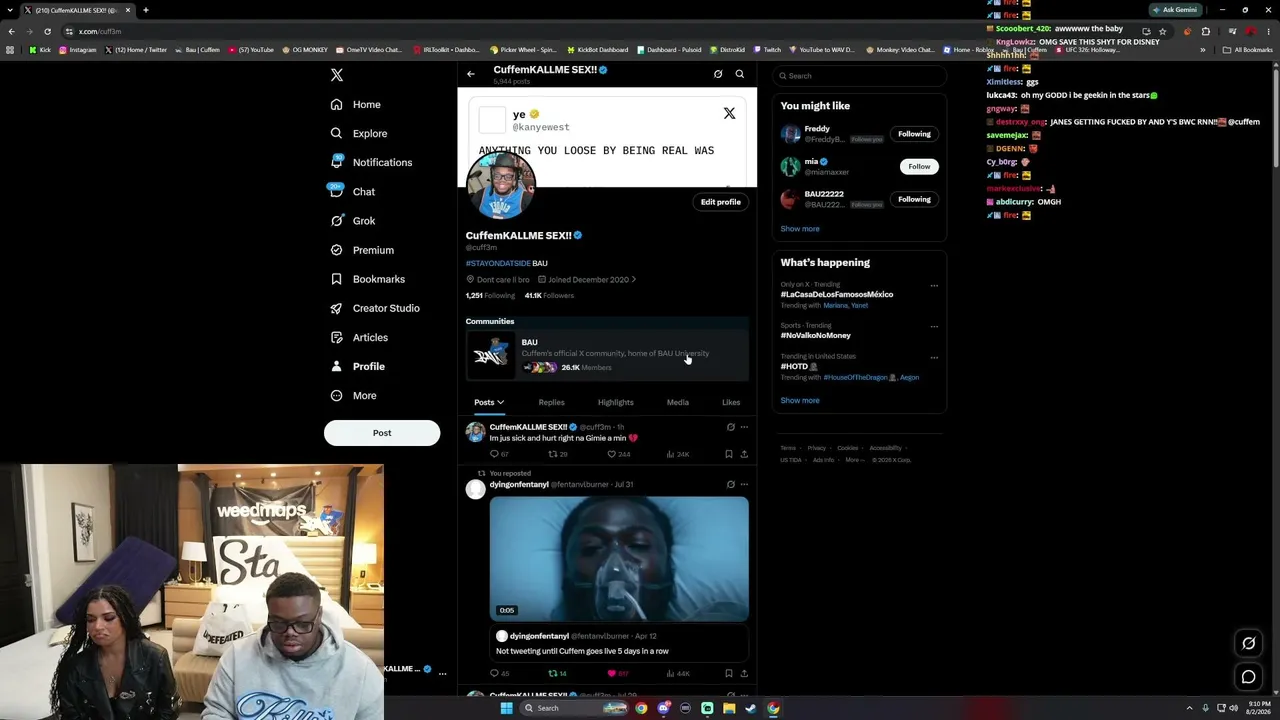Image resolution: width=1280 pixels, height=720 pixels.
Task: Click the browser Ask Gemini button
Action: click(1175, 10)
